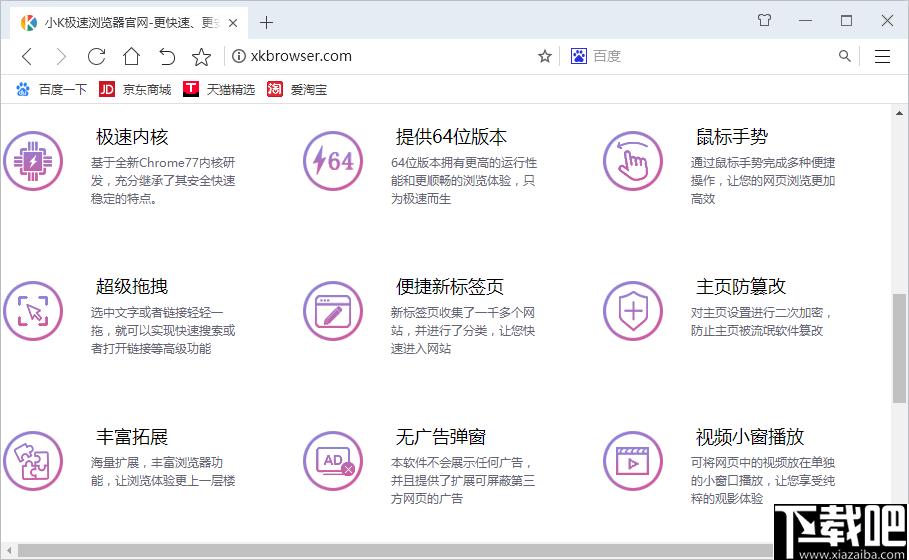Click description starting 对主页设置进行二次加密
This screenshot has height=560, width=909.
coord(762,321)
